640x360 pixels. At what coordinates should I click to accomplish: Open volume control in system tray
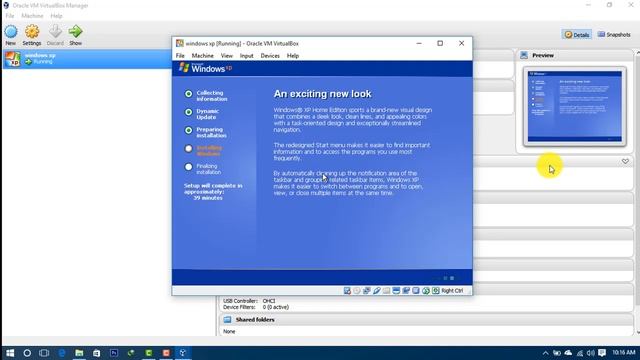click(591, 353)
